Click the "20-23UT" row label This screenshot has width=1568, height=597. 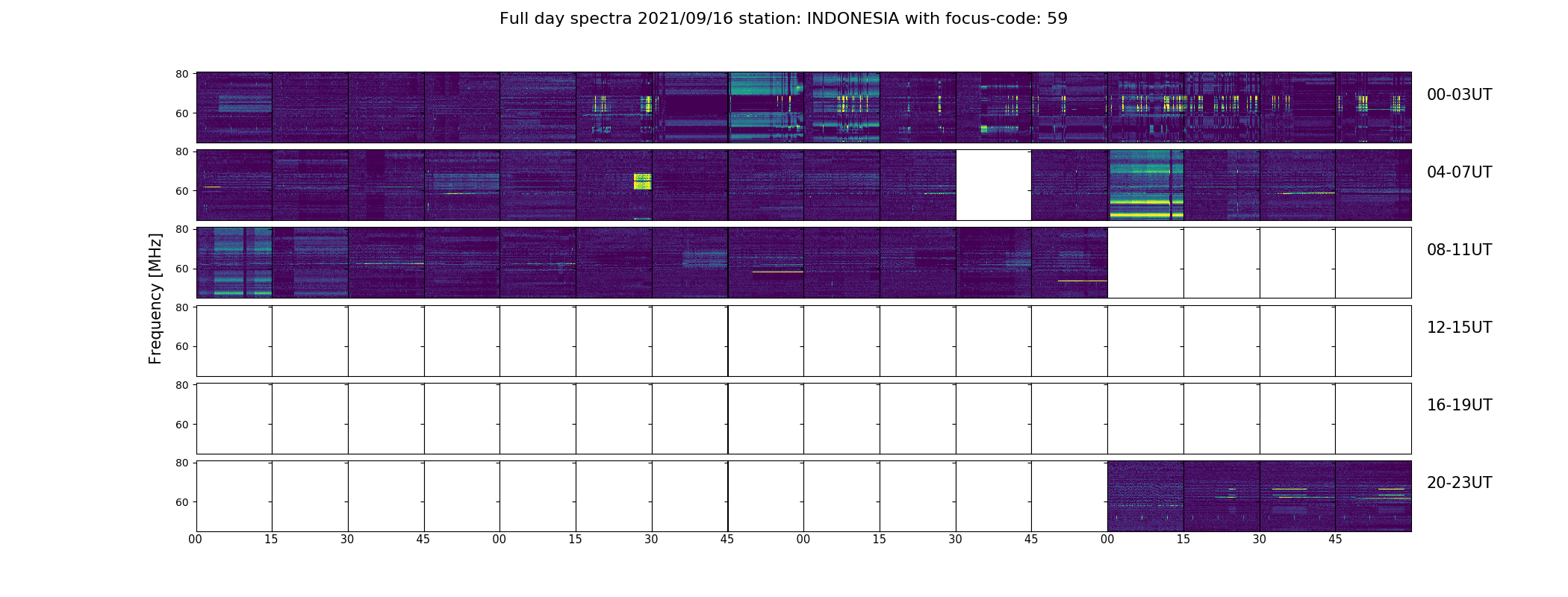pyautogui.click(x=1459, y=483)
